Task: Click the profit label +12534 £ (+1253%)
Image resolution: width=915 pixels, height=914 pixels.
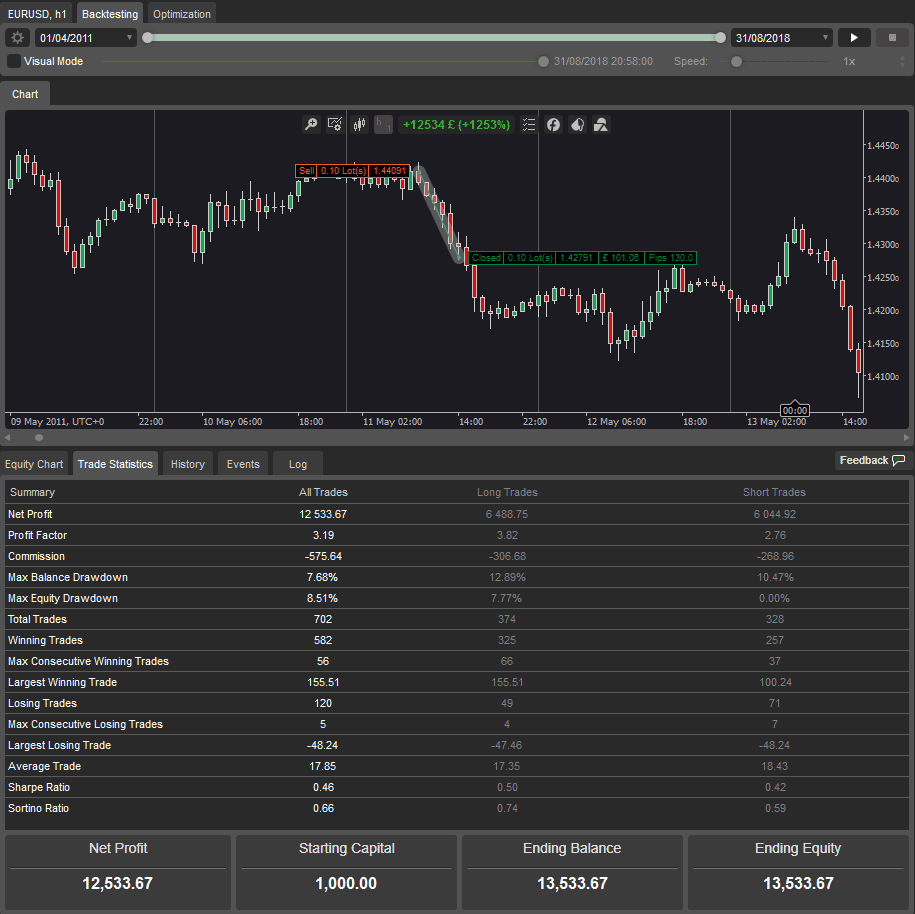Action: pyautogui.click(x=456, y=124)
